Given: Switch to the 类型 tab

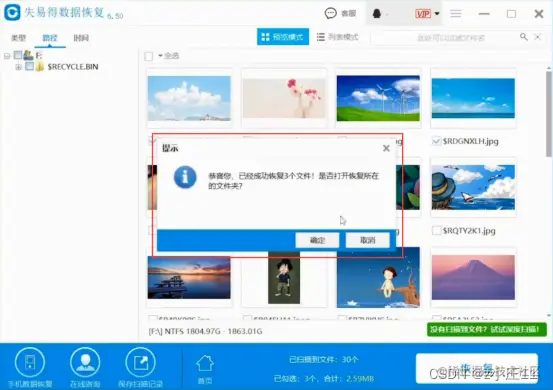Looking at the screenshot, I should point(18,38).
